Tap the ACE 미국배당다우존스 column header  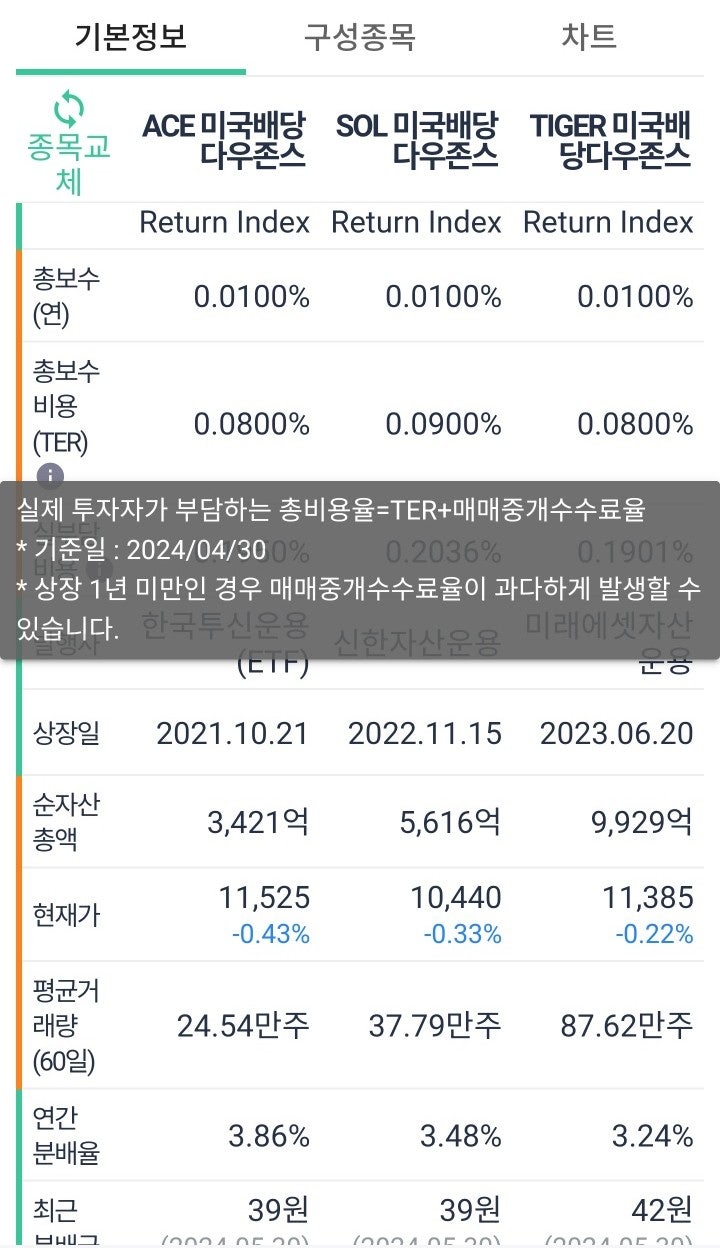pyautogui.click(x=224, y=141)
